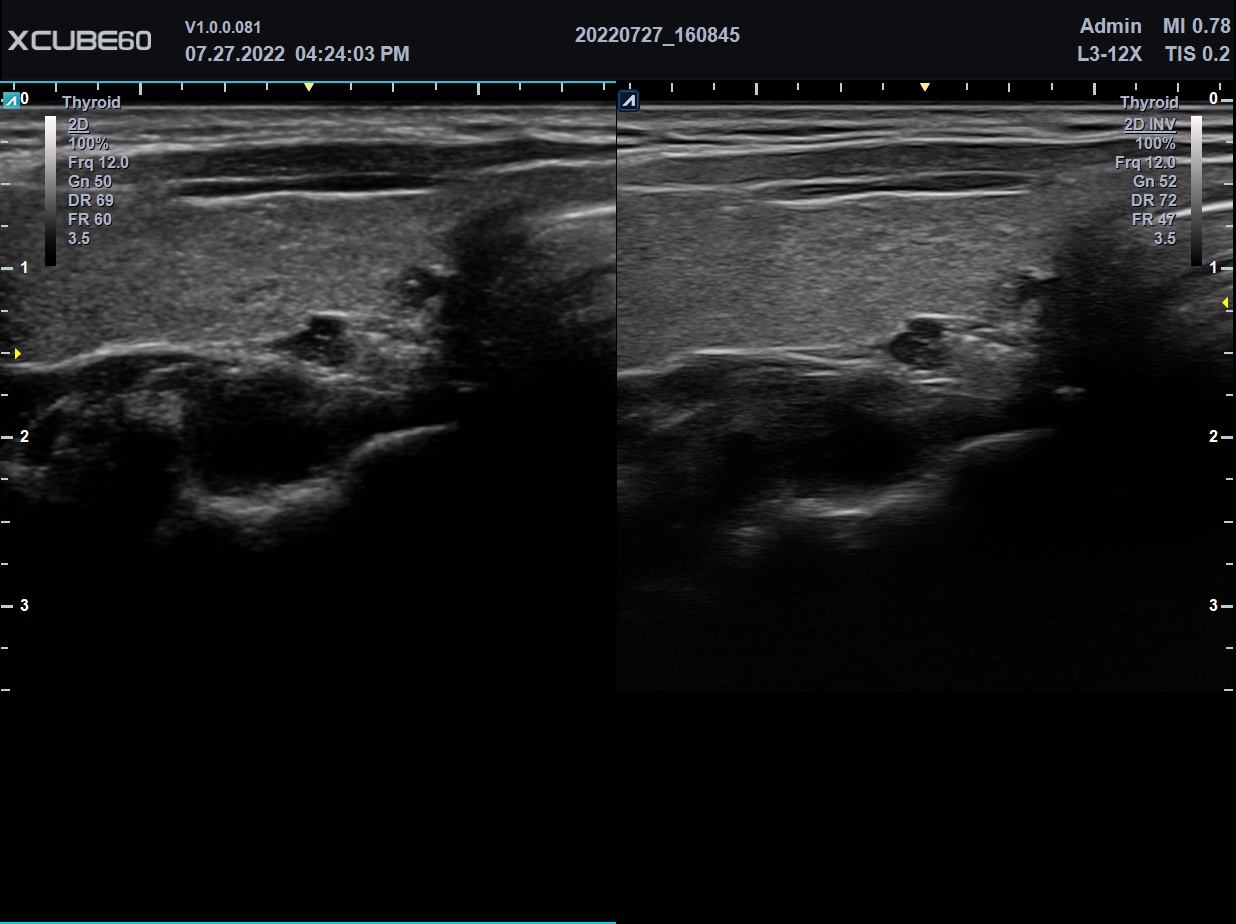Click the left panel probe orientation marker icon
1236x924 pixels.
pyautogui.click(x=11, y=100)
